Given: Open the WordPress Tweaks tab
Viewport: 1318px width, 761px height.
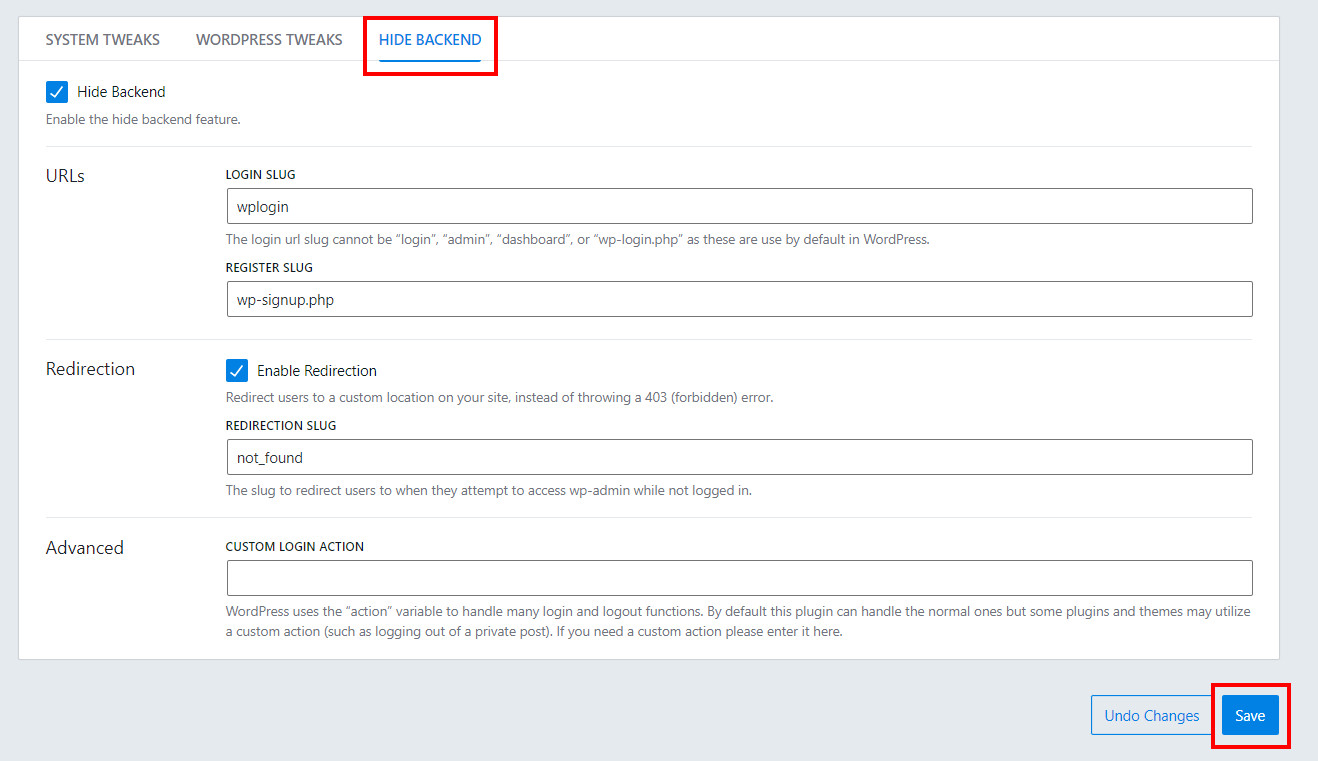Looking at the screenshot, I should (269, 40).
